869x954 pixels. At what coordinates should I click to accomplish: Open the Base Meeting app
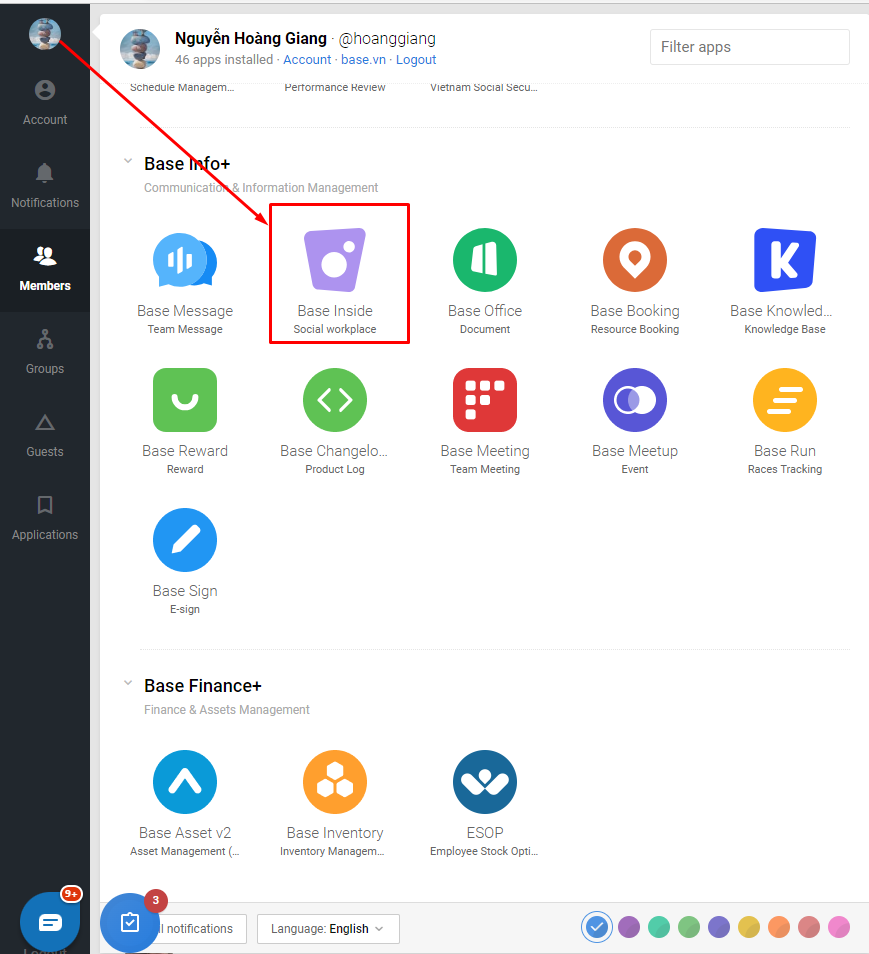click(x=485, y=422)
